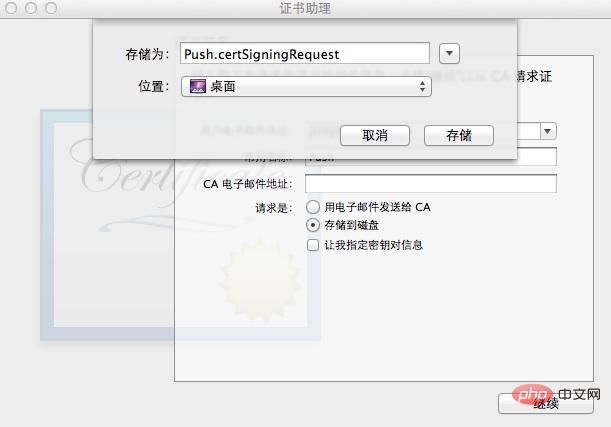Click the green zoom window button
The image size is (611, 427).
coord(51,8)
